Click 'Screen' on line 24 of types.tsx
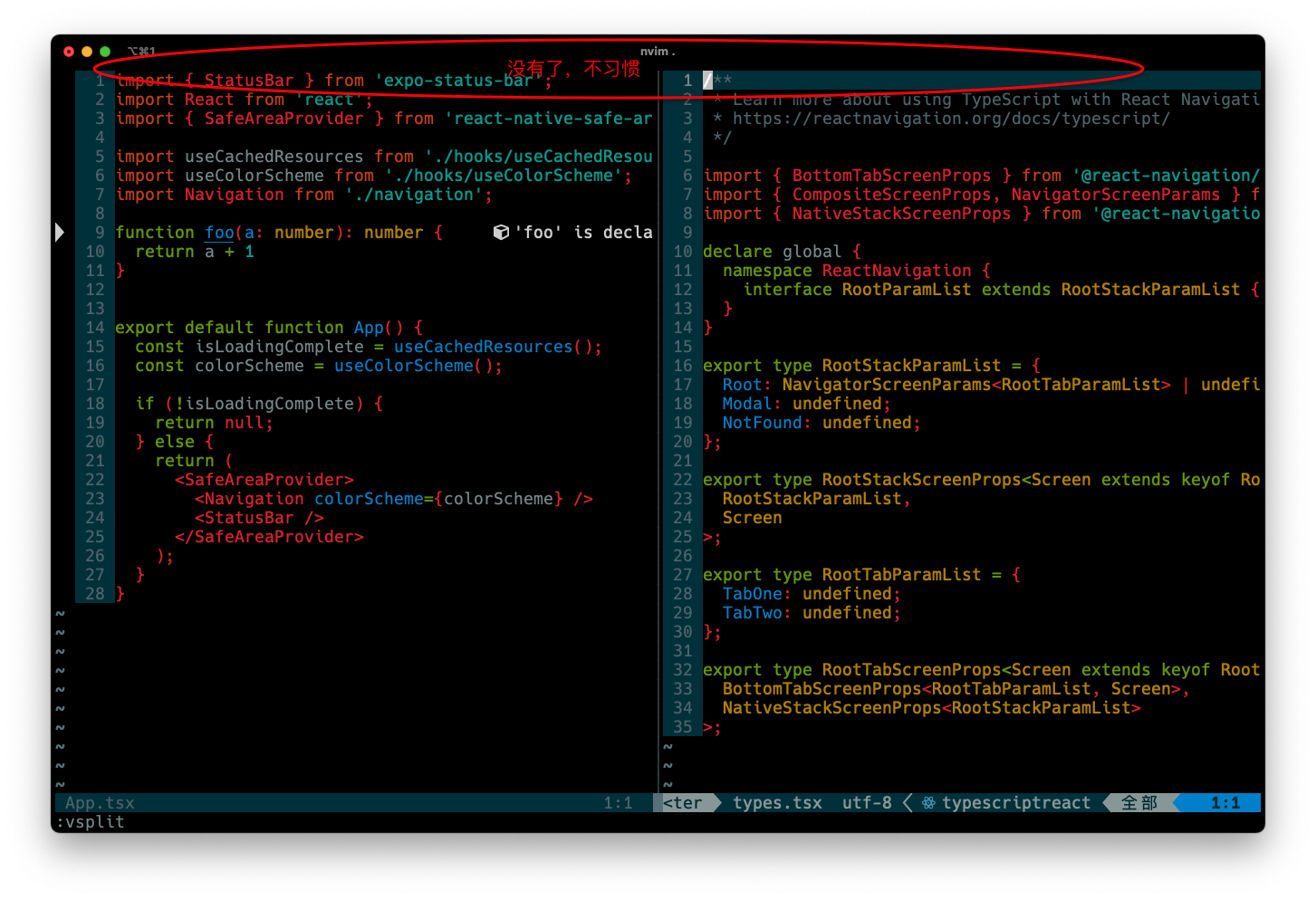This screenshot has width=1316, height=900. 753,518
